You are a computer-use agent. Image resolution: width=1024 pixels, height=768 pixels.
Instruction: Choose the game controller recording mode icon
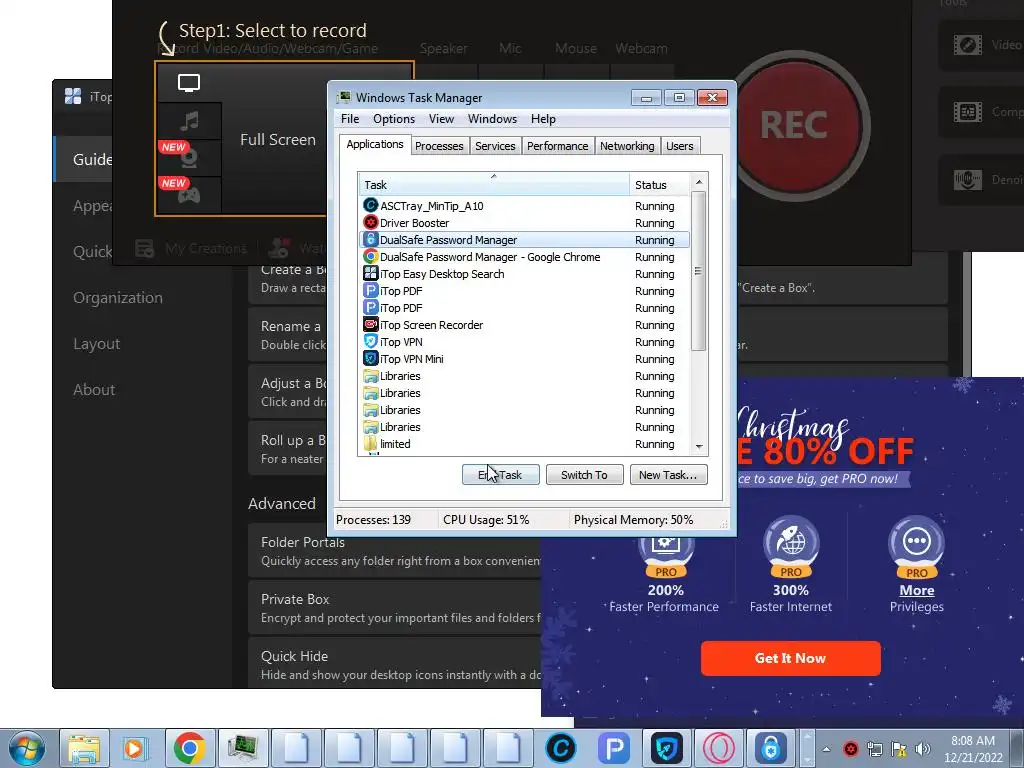tap(189, 195)
